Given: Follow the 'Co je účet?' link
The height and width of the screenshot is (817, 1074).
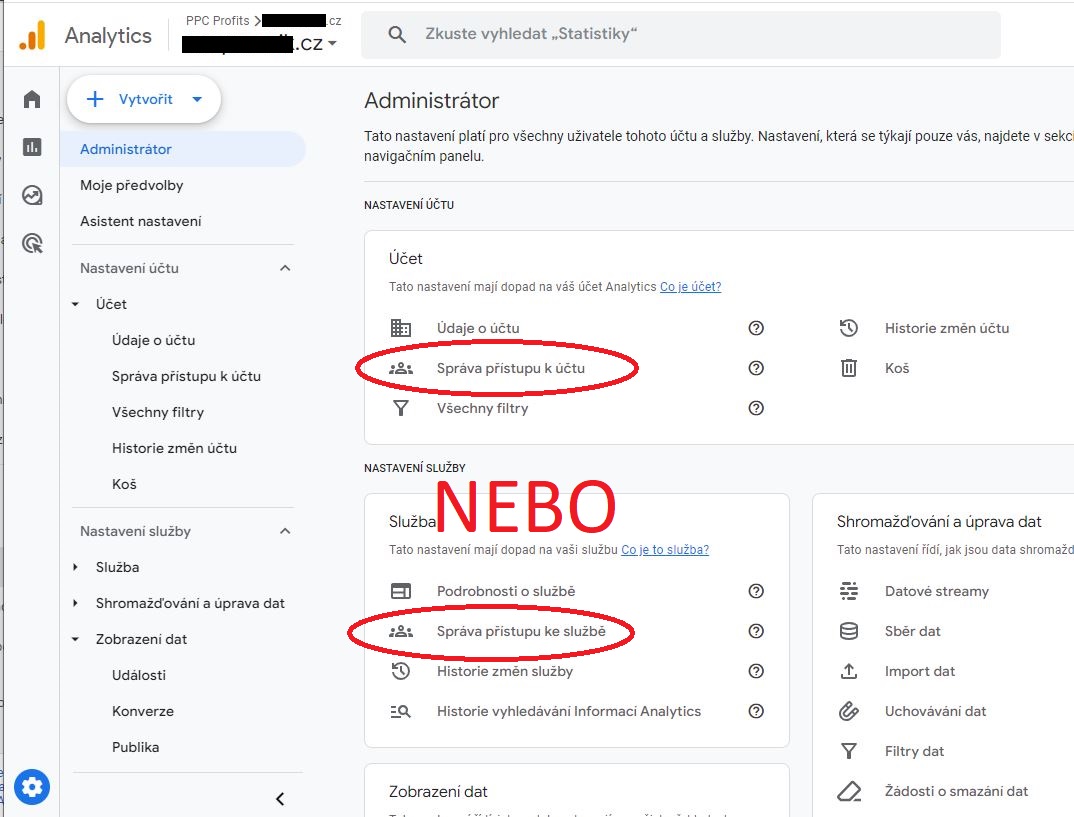Looking at the screenshot, I should [x=690, y=287].
